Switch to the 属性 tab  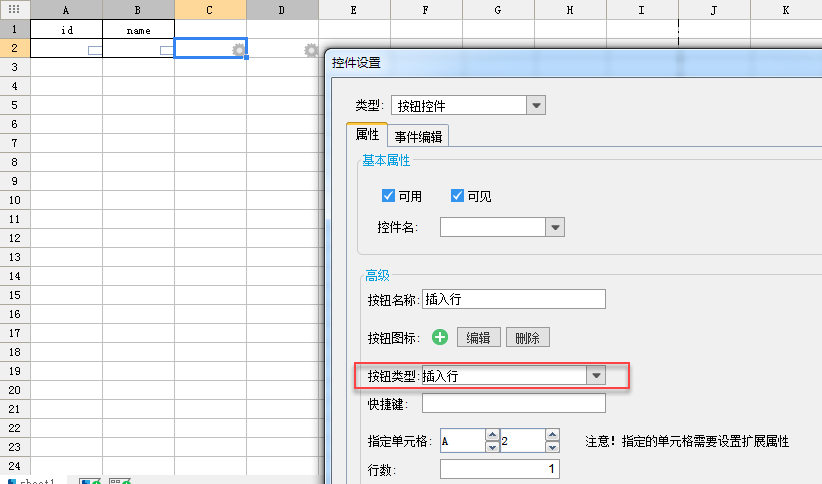[x=367, y=135]
